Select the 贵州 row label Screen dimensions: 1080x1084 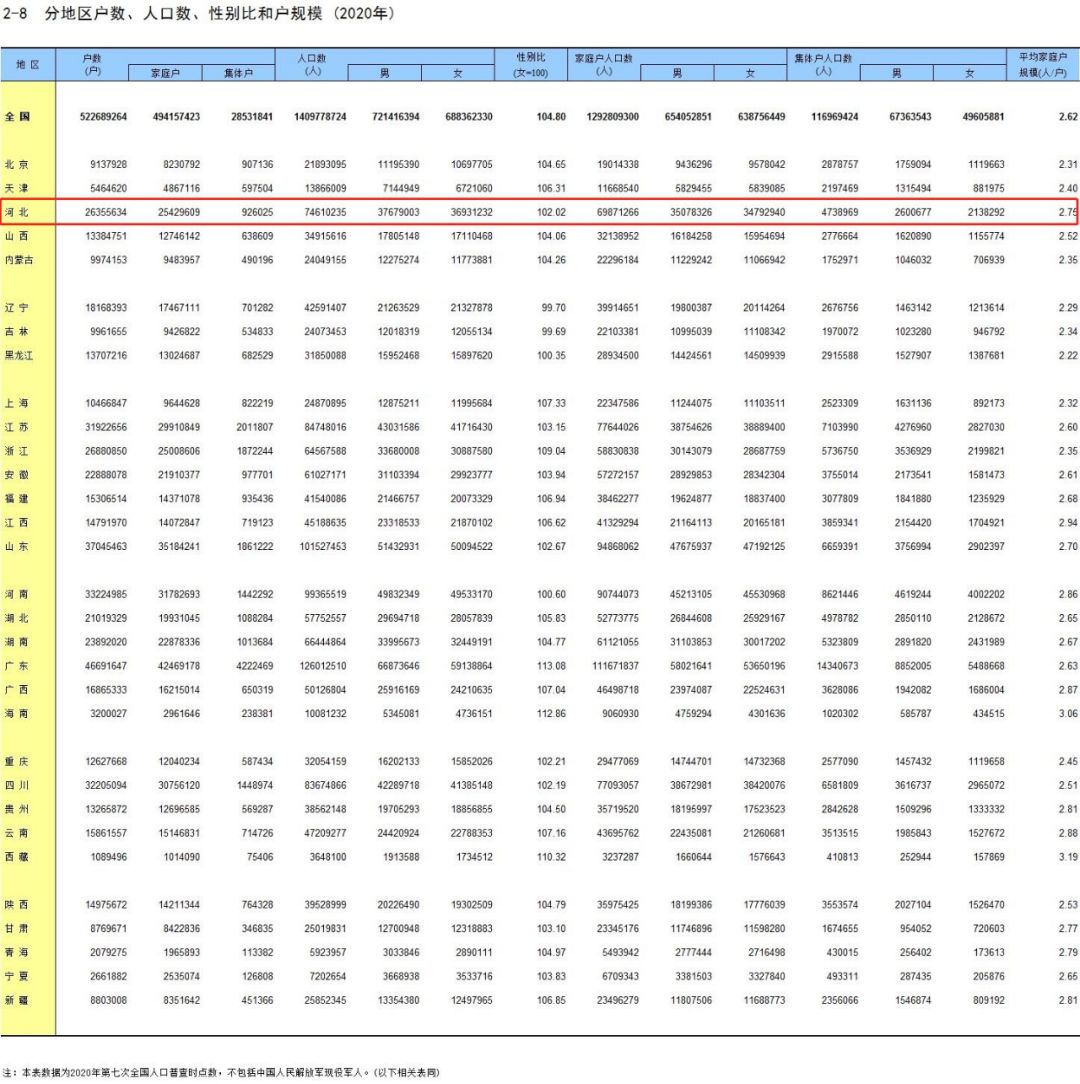click(17, 809)
